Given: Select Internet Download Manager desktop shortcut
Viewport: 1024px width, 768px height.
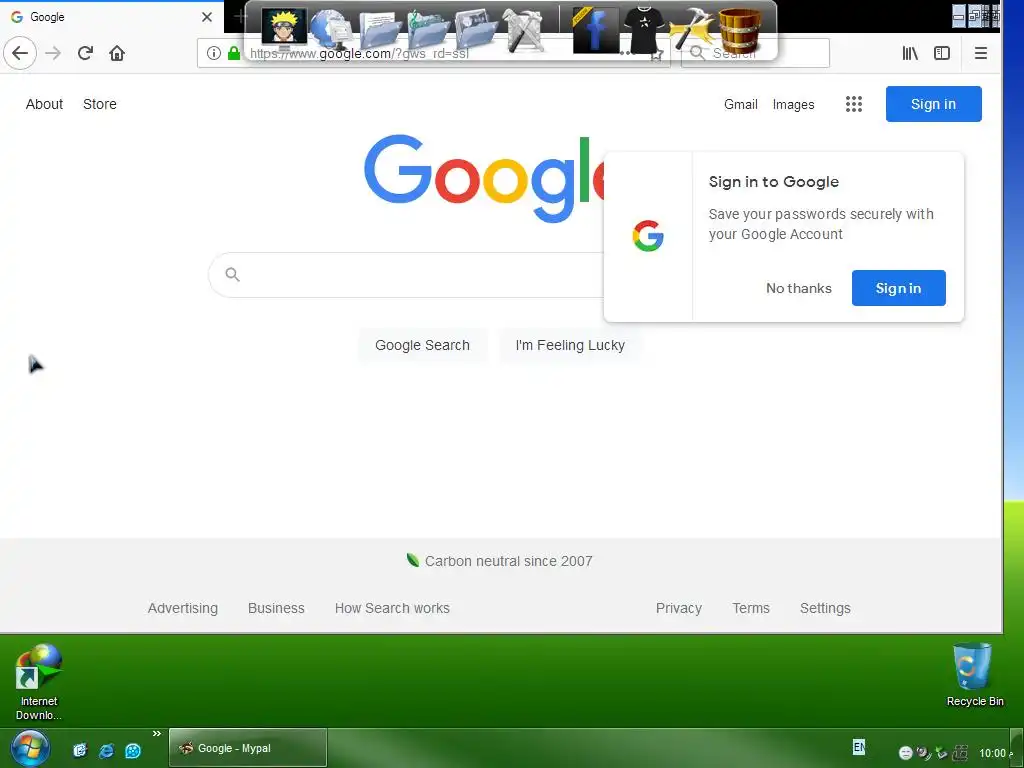Looking at the screenshot, I should 39,682.
